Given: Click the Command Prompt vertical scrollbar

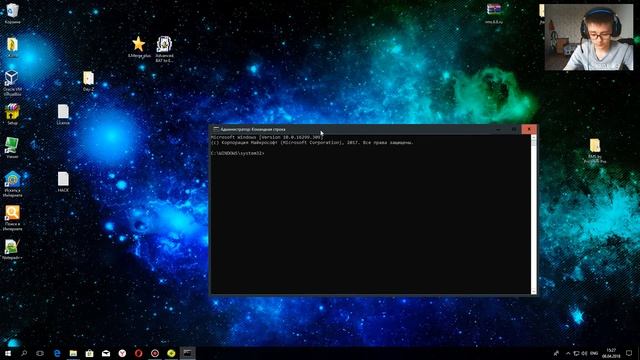Looking at the screenshot, I should coord(533,214).
